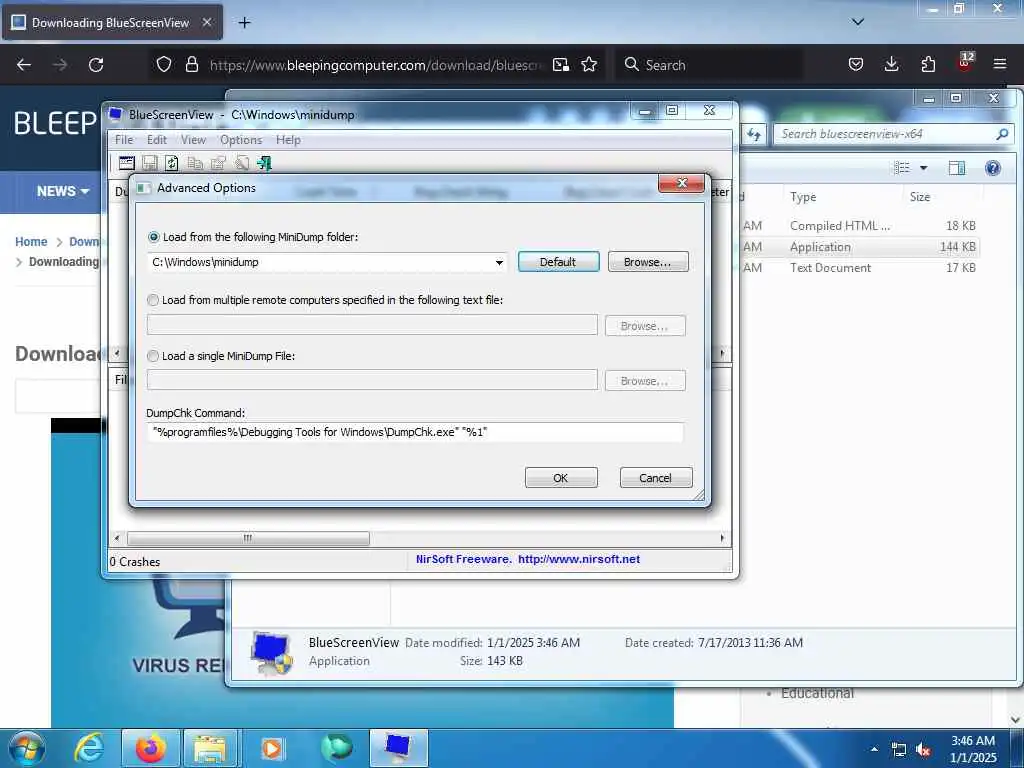Click the extension icon with badge 12
Image resolution: width=1024 pixels, height=768 pixels.
(965, 63)
